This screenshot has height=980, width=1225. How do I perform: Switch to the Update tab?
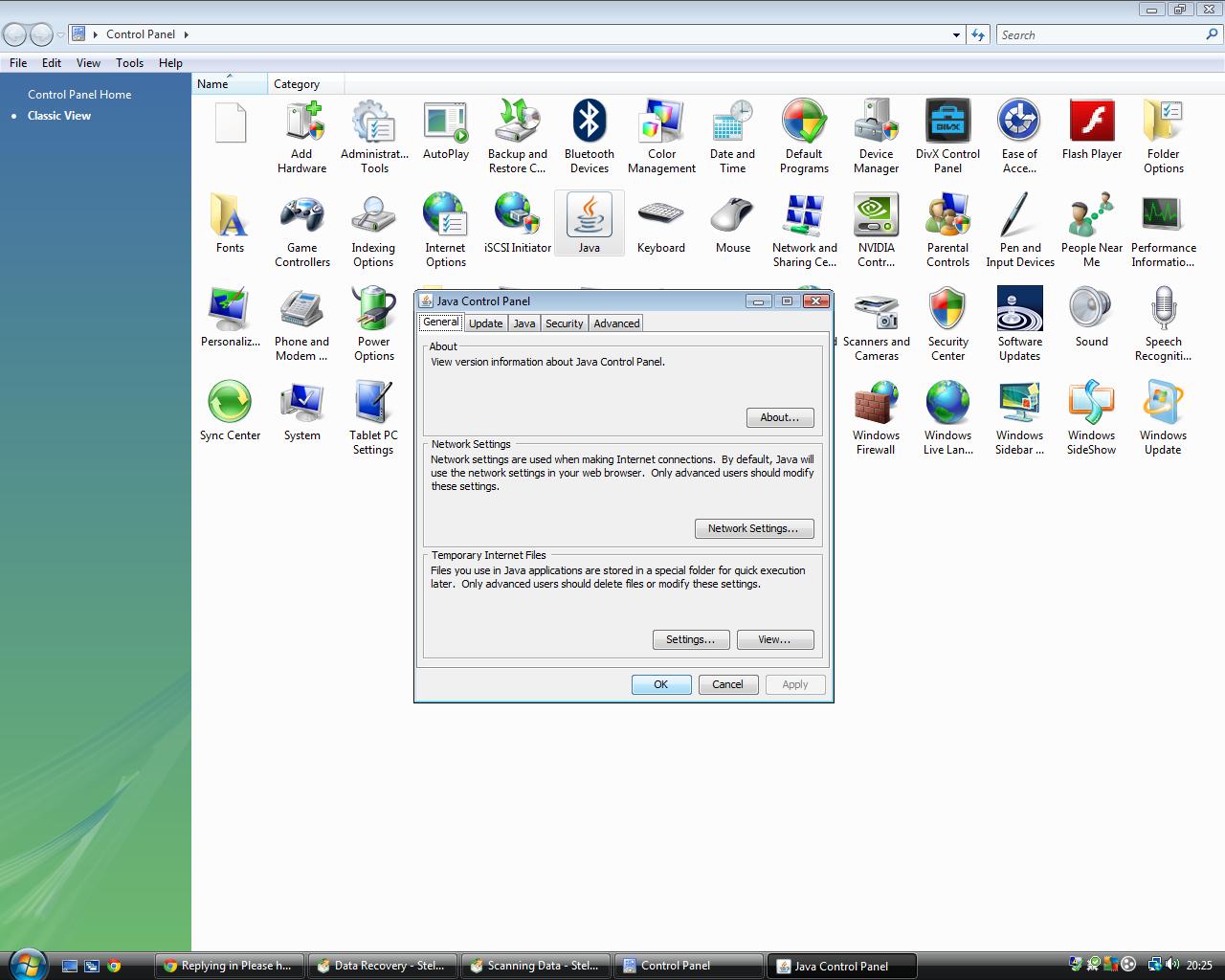tap(485, 323)
